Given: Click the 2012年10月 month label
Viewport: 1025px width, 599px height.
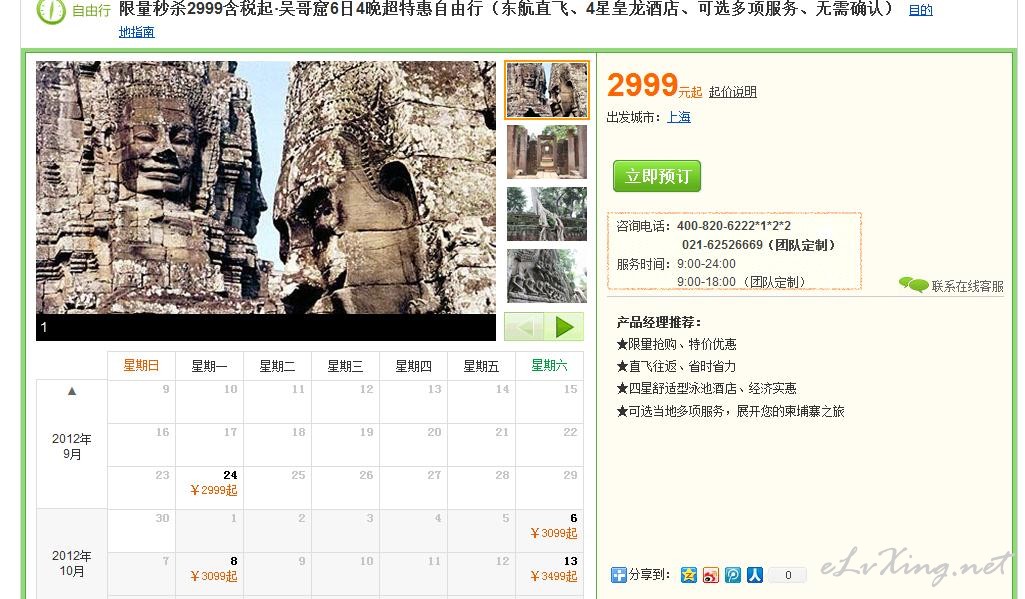Looking at the screenshot, I should [71, 563].
